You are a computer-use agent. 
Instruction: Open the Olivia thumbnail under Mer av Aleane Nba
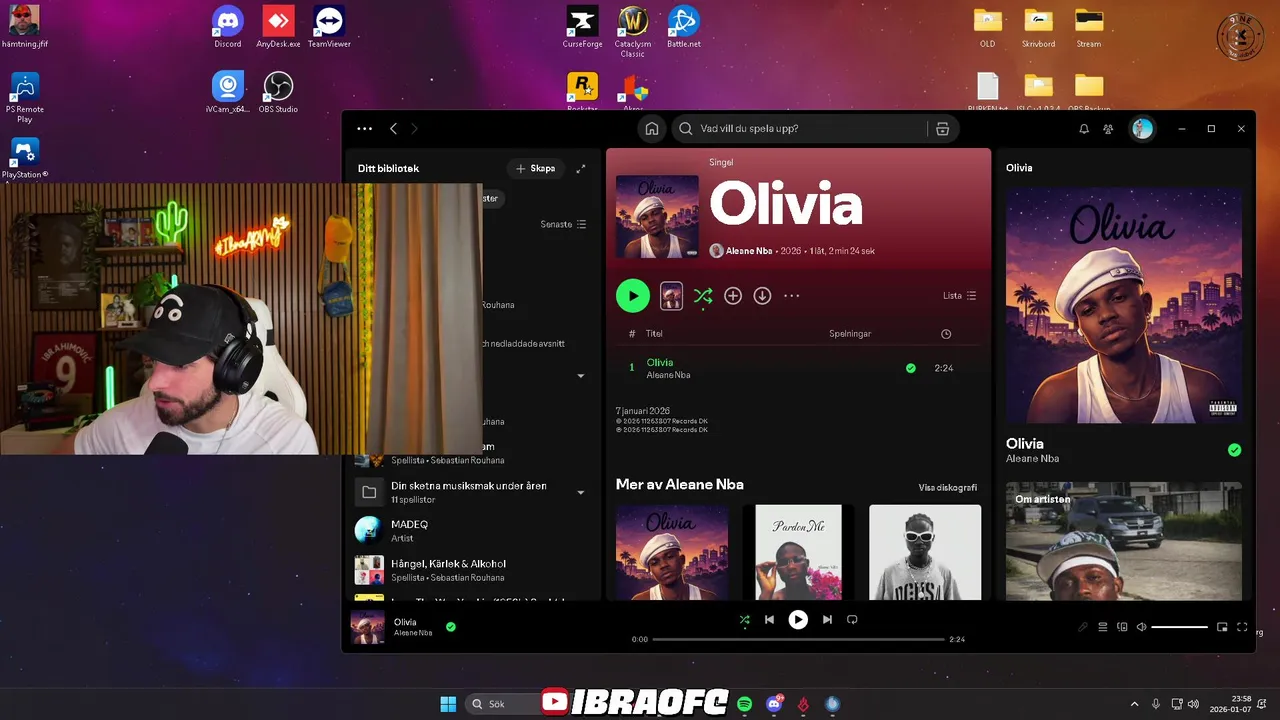pos(672,552)
